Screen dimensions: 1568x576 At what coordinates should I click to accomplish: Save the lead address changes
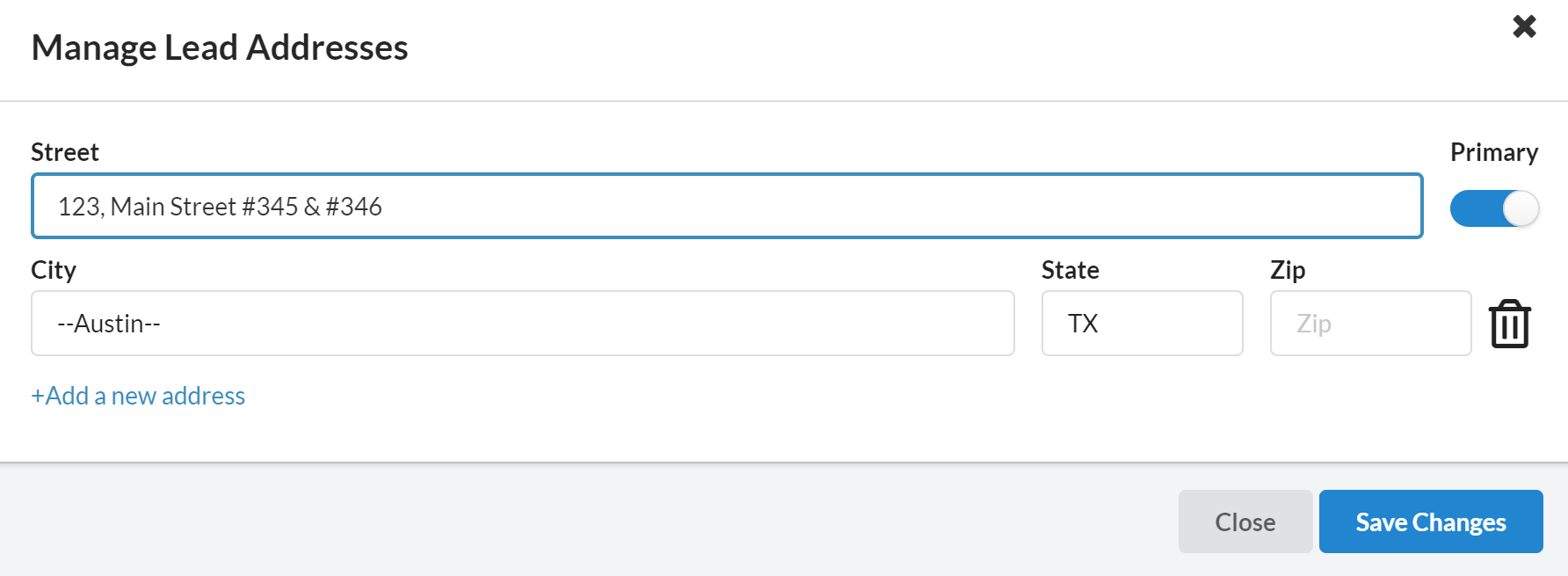pos(1430,521)
